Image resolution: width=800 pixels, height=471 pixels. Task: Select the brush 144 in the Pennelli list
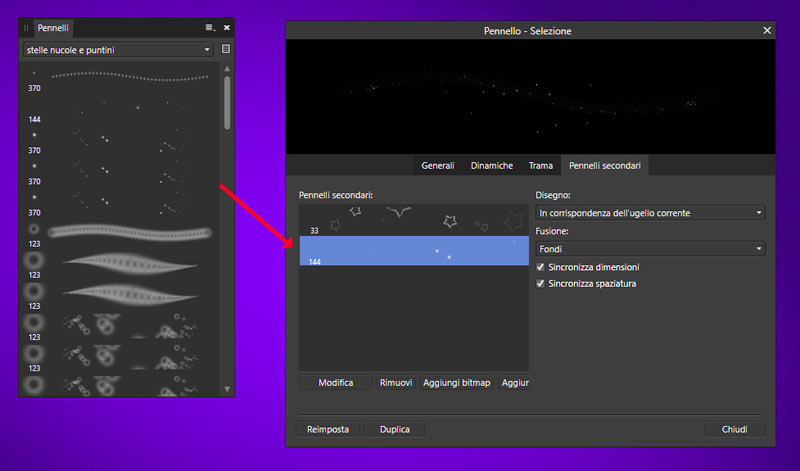[119, 110]
